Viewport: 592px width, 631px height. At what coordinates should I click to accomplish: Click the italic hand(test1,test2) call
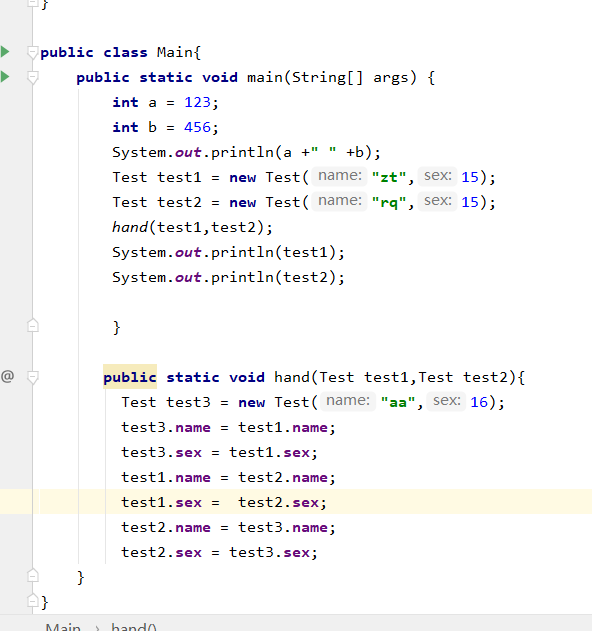[192, 227]
